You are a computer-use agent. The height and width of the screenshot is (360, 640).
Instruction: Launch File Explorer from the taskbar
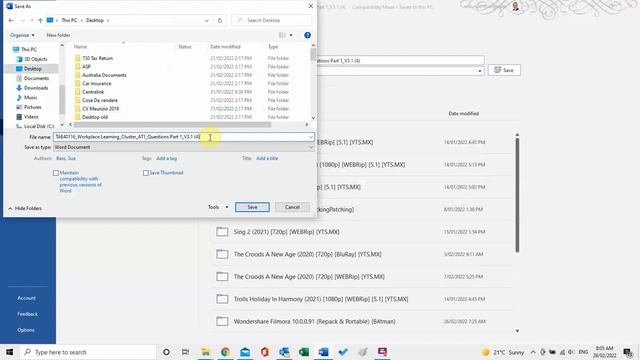[206, 352]
